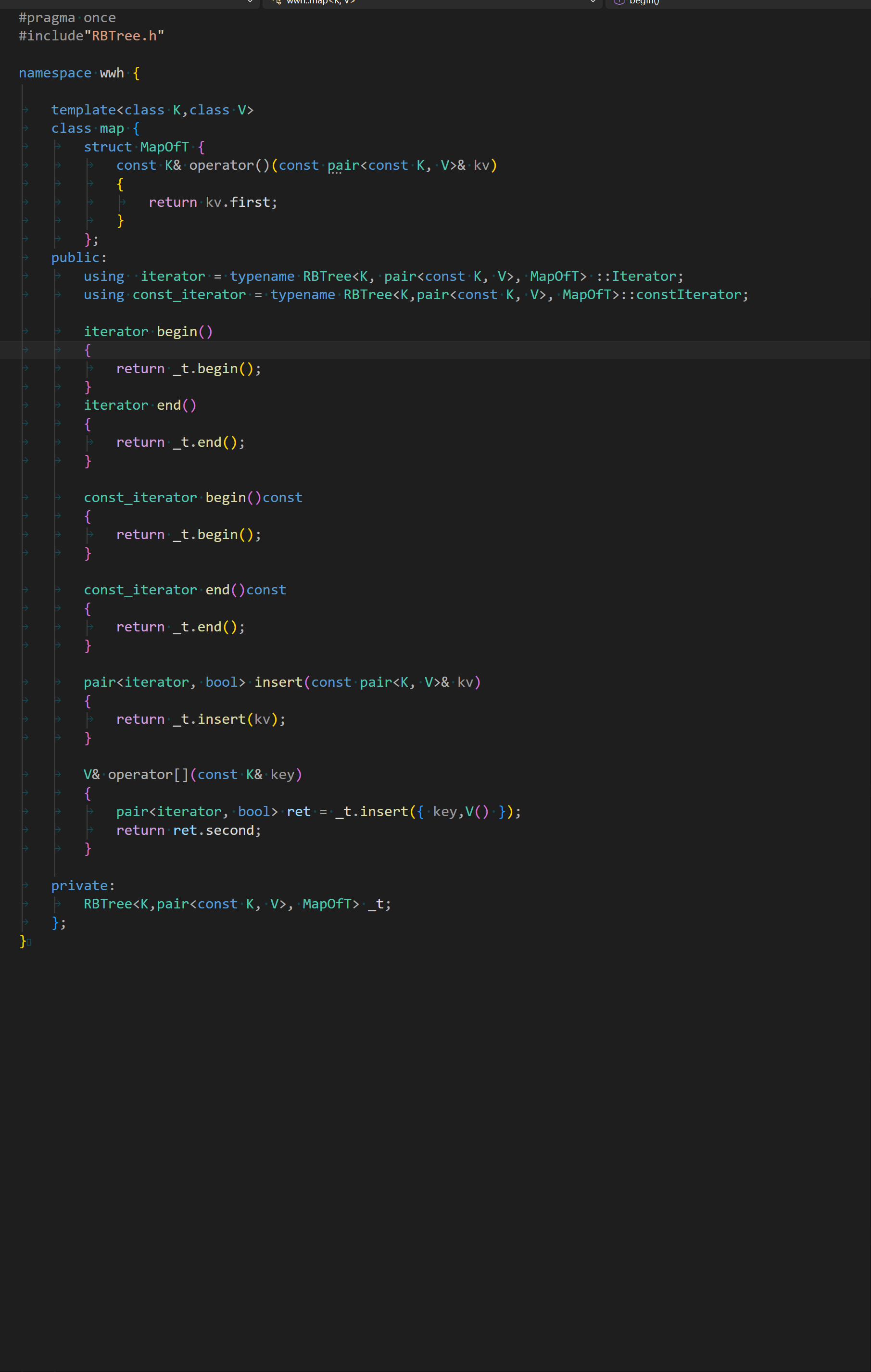
Task: Open the wwh::map<K, V> type dropdown
Action: pos(432,2)
